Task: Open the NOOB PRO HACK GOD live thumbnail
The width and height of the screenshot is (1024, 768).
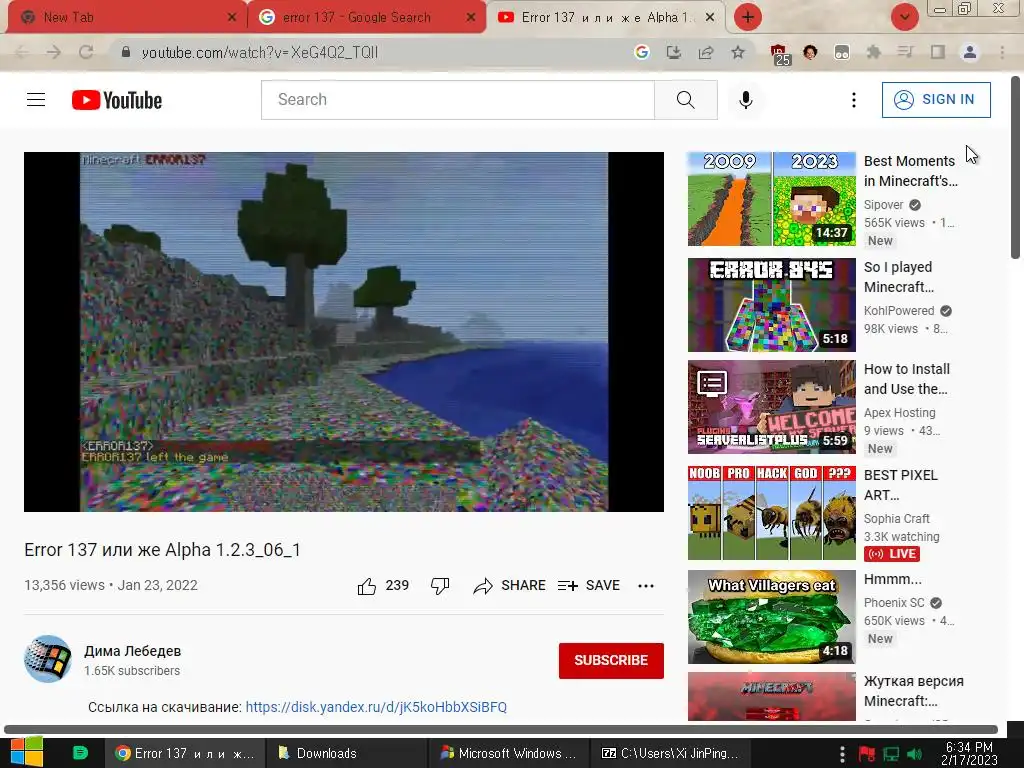Action: 771,513
